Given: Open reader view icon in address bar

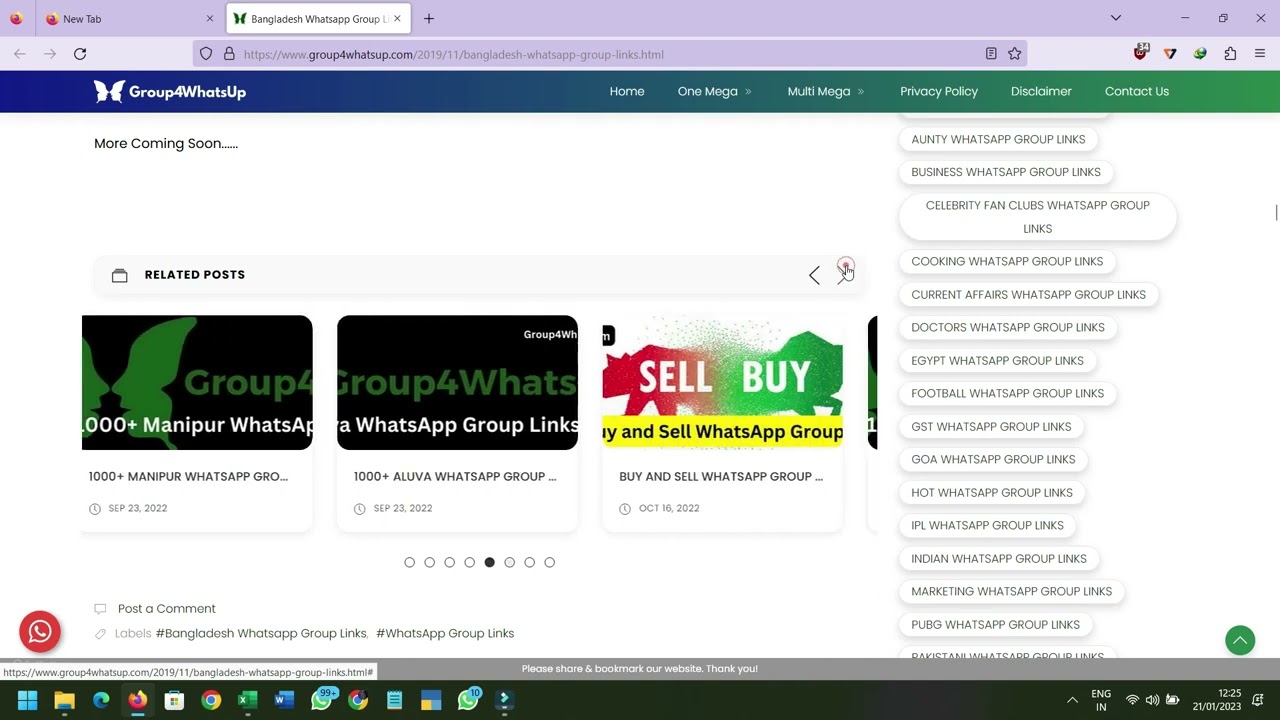Looking at the screenshot, I should click(991, 54).
